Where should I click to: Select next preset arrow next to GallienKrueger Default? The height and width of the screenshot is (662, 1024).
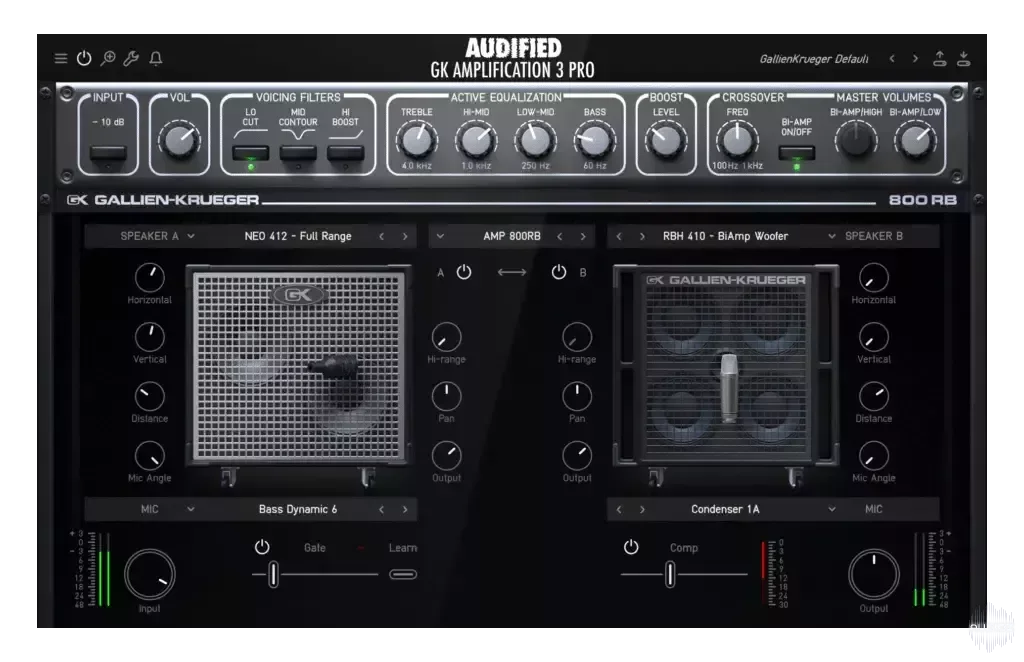coord(915,59)
